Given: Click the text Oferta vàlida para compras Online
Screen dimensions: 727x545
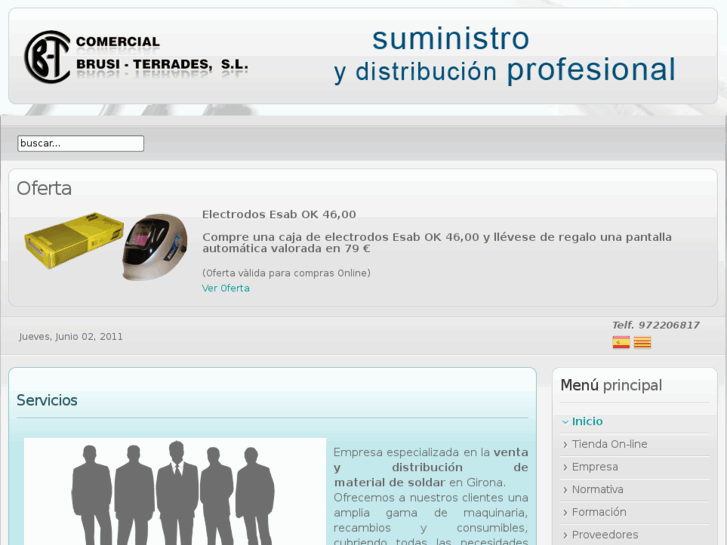Looking at the screenshot, I should pyautogui.click(x=286, y=273).
